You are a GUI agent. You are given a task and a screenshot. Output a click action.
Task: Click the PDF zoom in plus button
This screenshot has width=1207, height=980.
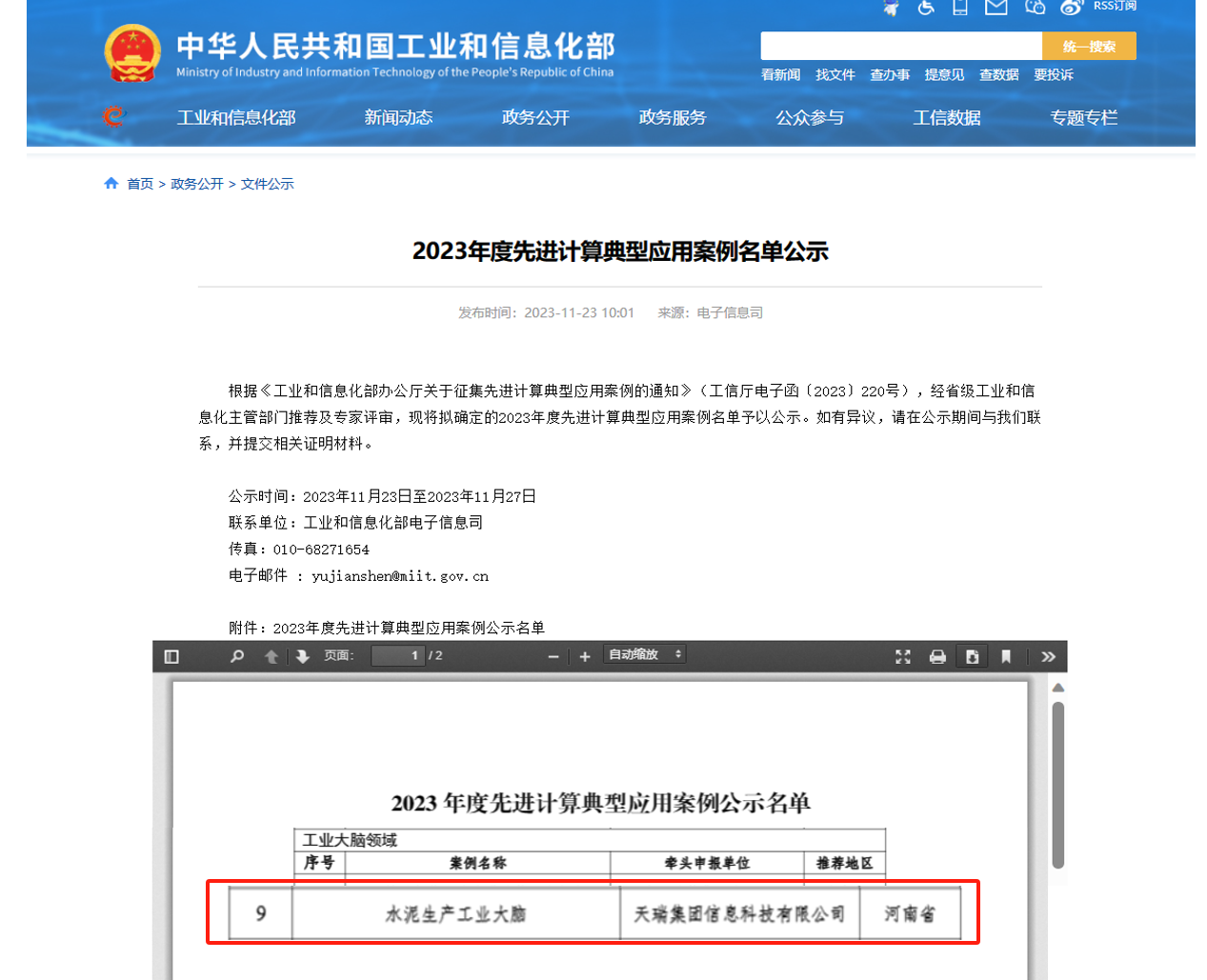[585, 656]
